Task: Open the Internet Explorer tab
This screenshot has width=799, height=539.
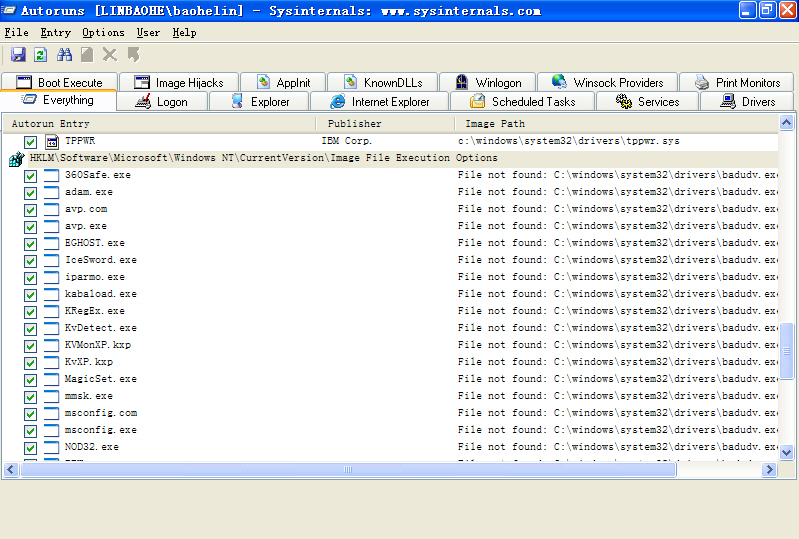Action: [380, 101]
